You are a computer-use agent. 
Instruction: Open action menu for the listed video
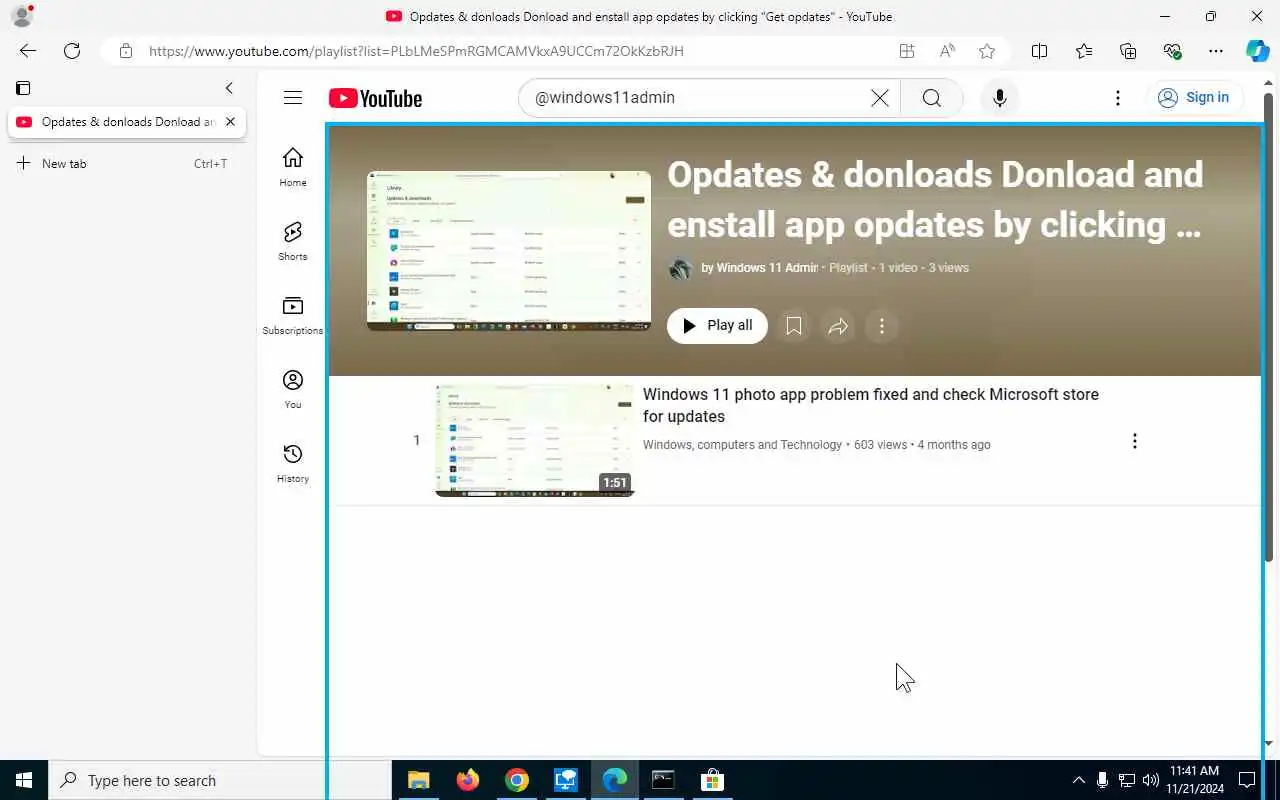coord(1134,441)
